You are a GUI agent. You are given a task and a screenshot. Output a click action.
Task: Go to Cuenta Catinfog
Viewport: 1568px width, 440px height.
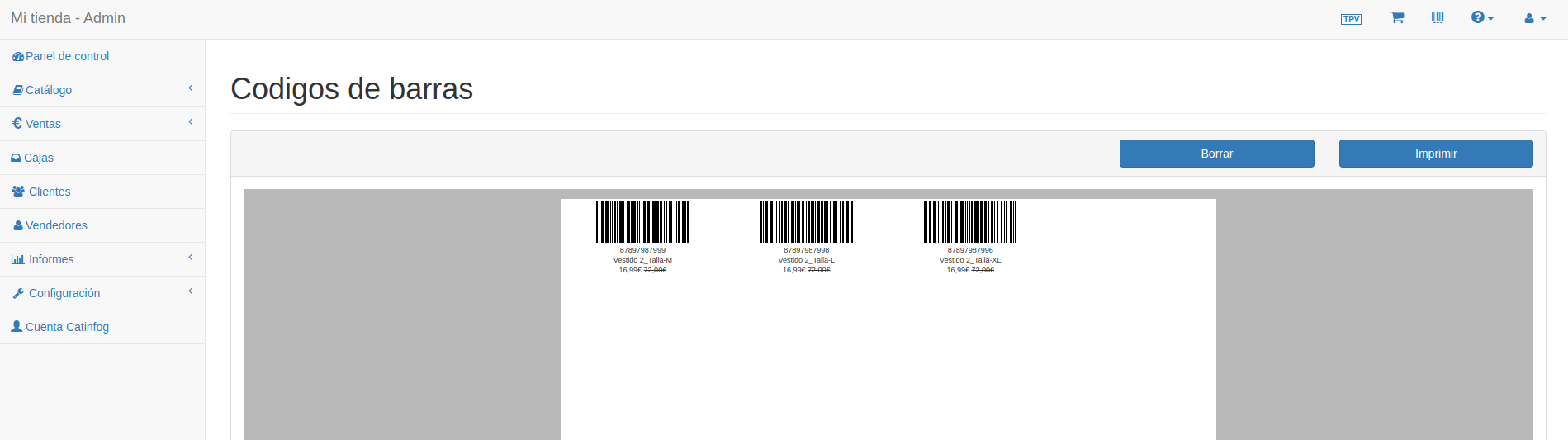[x=67, y=327]
